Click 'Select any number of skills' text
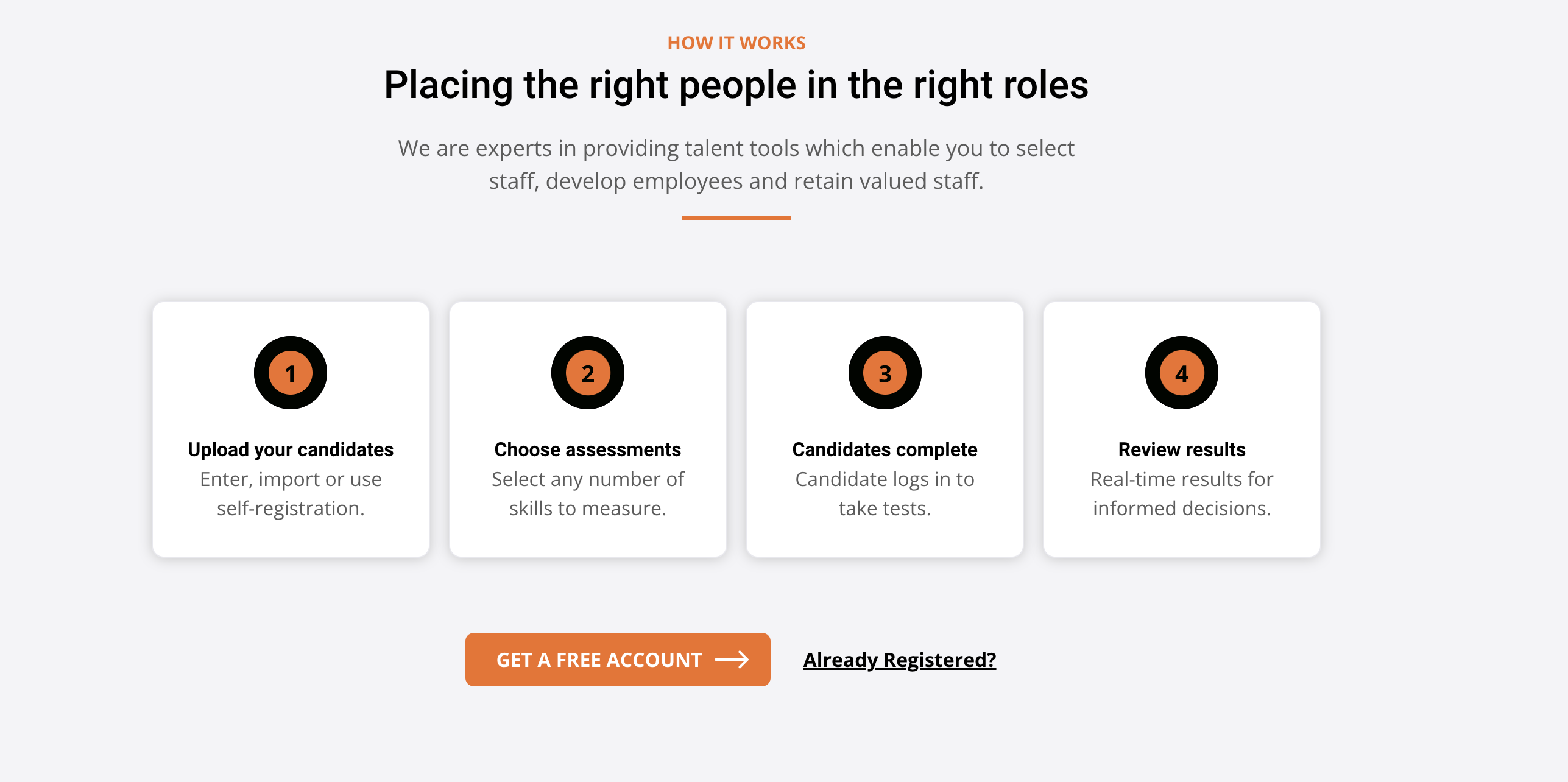1568x782 pixels. tap(588, 493)
